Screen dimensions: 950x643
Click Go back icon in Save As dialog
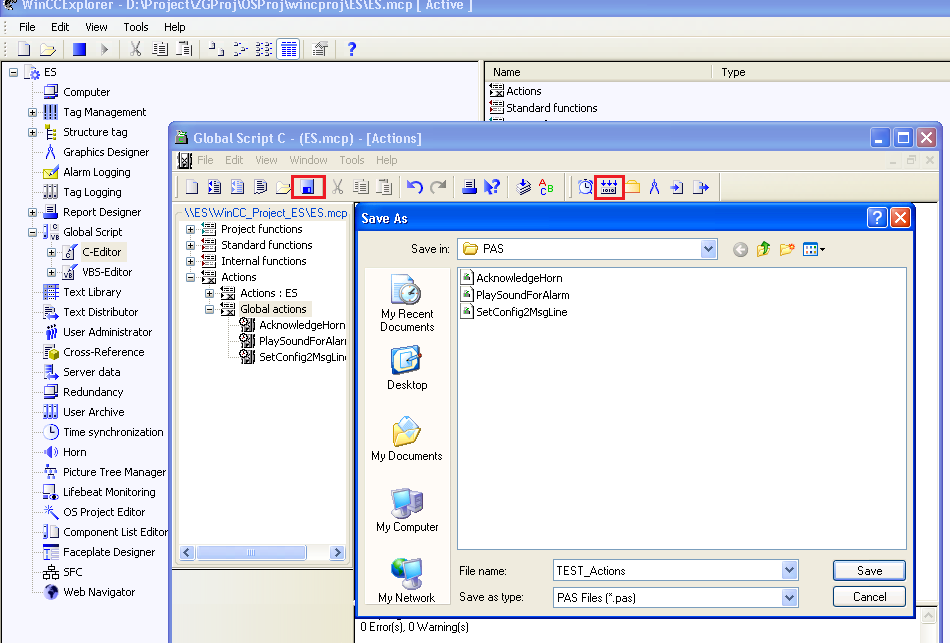coord(740,249)
